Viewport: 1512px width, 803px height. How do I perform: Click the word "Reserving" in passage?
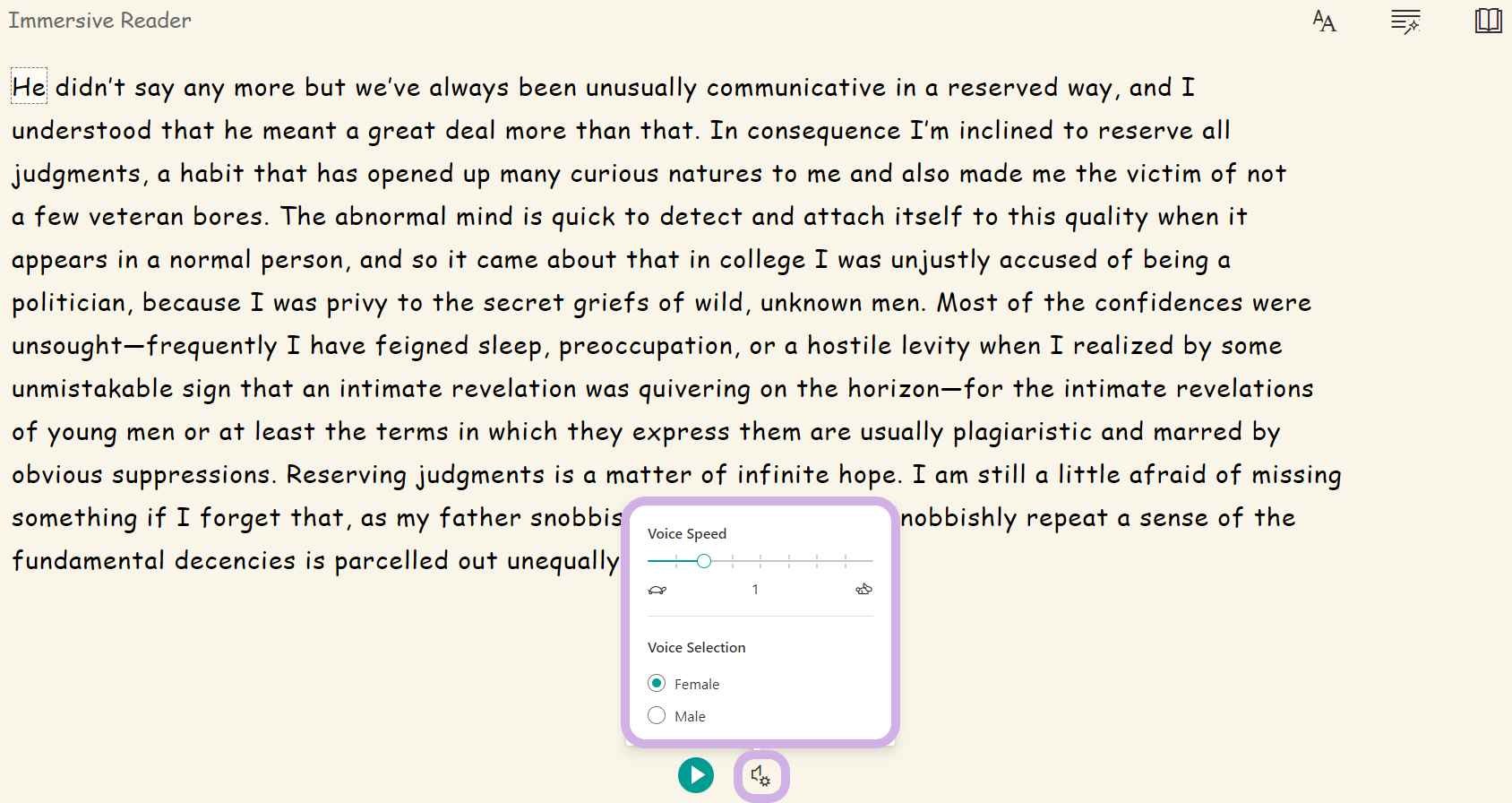(x=347, y=475)
